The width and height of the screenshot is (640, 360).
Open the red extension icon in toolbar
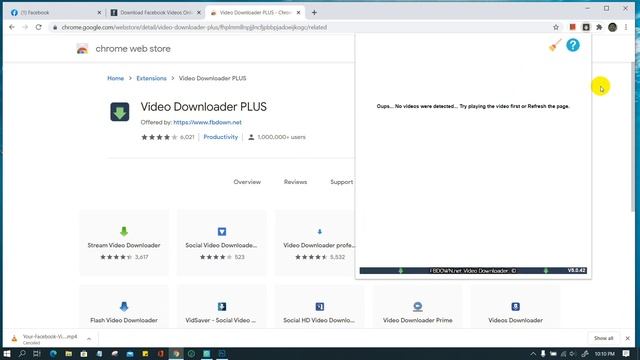pos(573,27)
